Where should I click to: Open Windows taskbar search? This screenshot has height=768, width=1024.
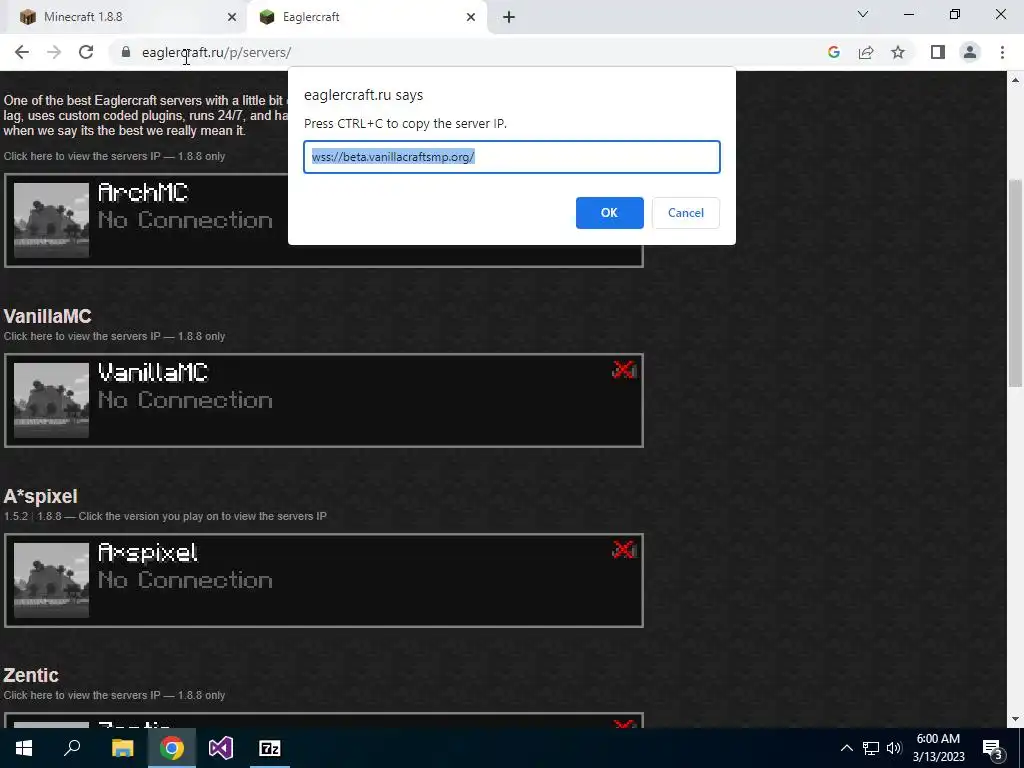tap(72, 748)
